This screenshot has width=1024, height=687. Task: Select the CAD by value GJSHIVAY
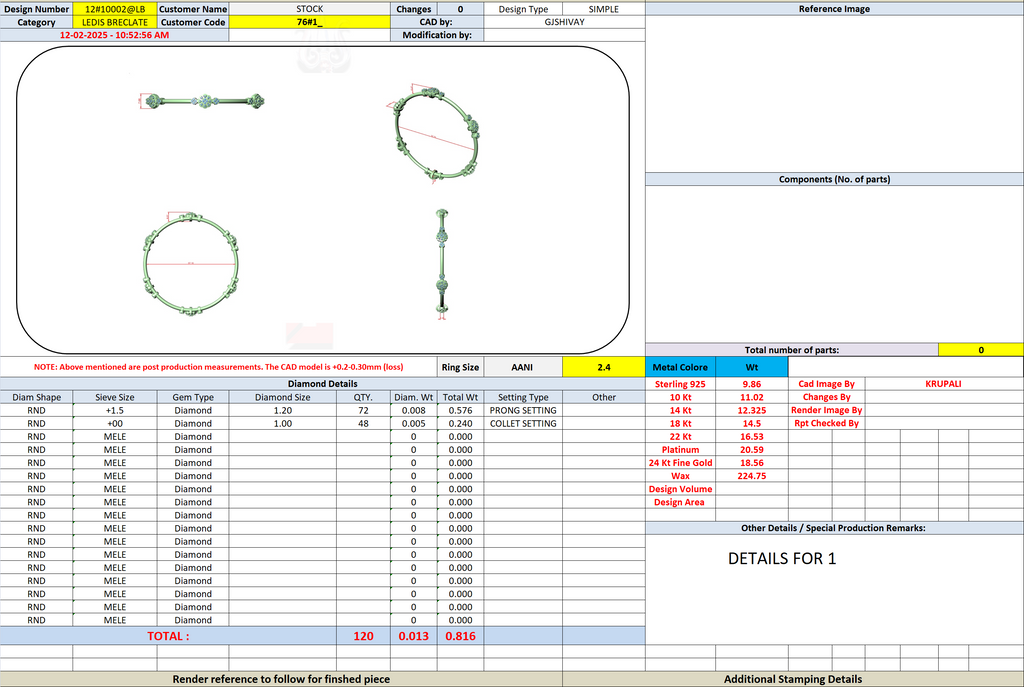click(x=564, y=22)
